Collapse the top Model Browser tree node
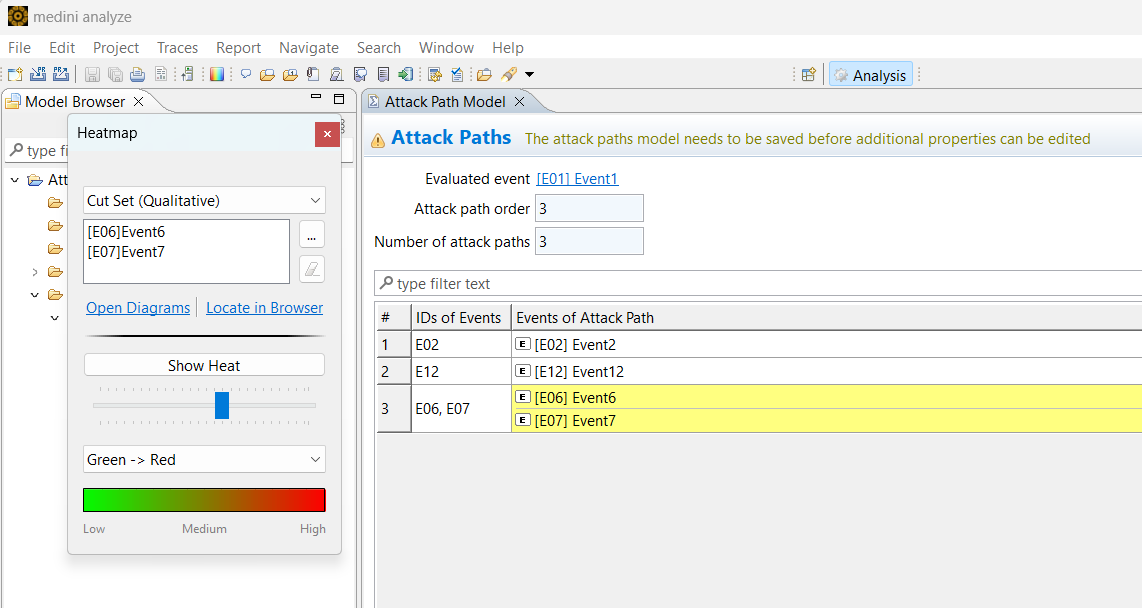The width and height of the screenshot is (1142, 608). (x=15, y=180)
